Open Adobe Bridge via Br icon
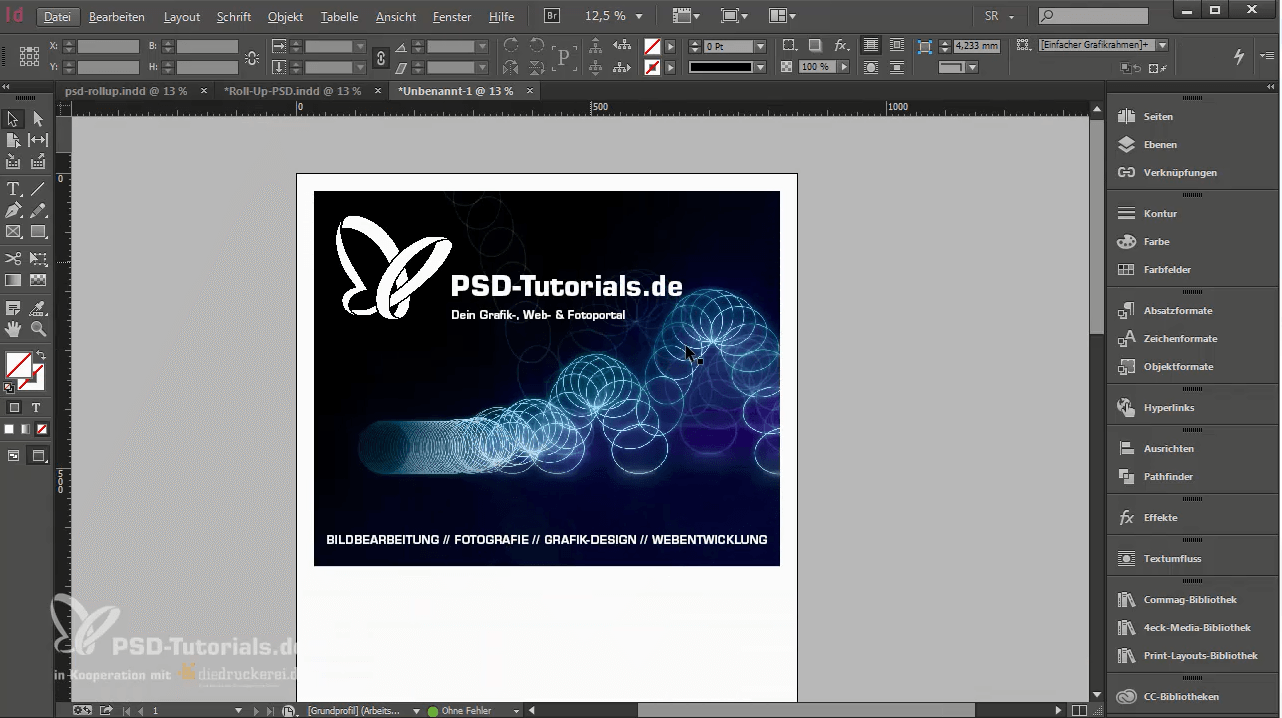This screenshot has height=718, width=1282. pos(552,16)
